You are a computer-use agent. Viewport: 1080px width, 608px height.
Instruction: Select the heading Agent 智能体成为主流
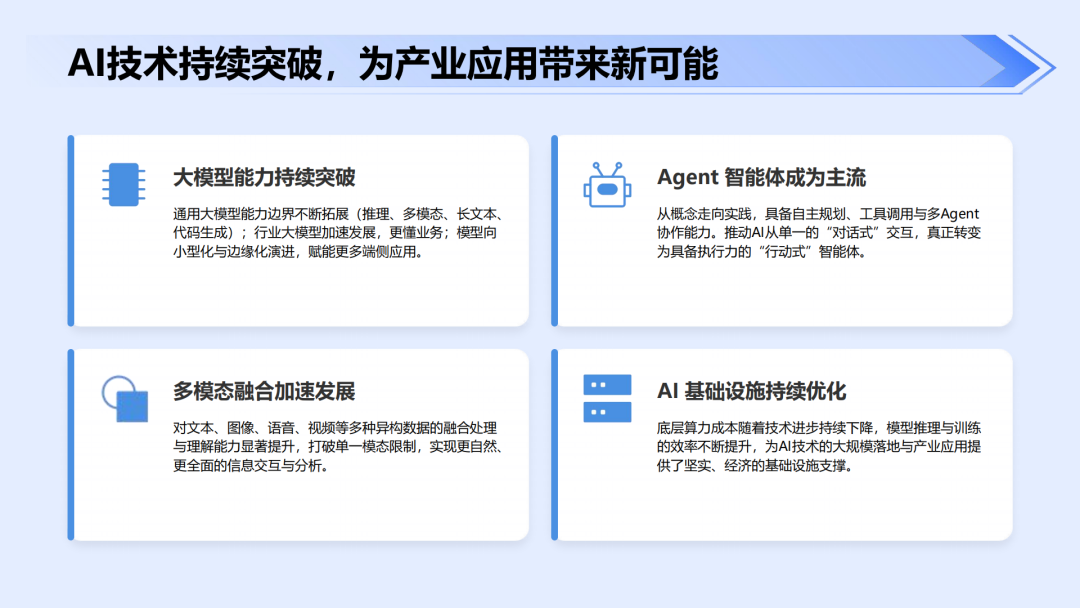[761, 178]
